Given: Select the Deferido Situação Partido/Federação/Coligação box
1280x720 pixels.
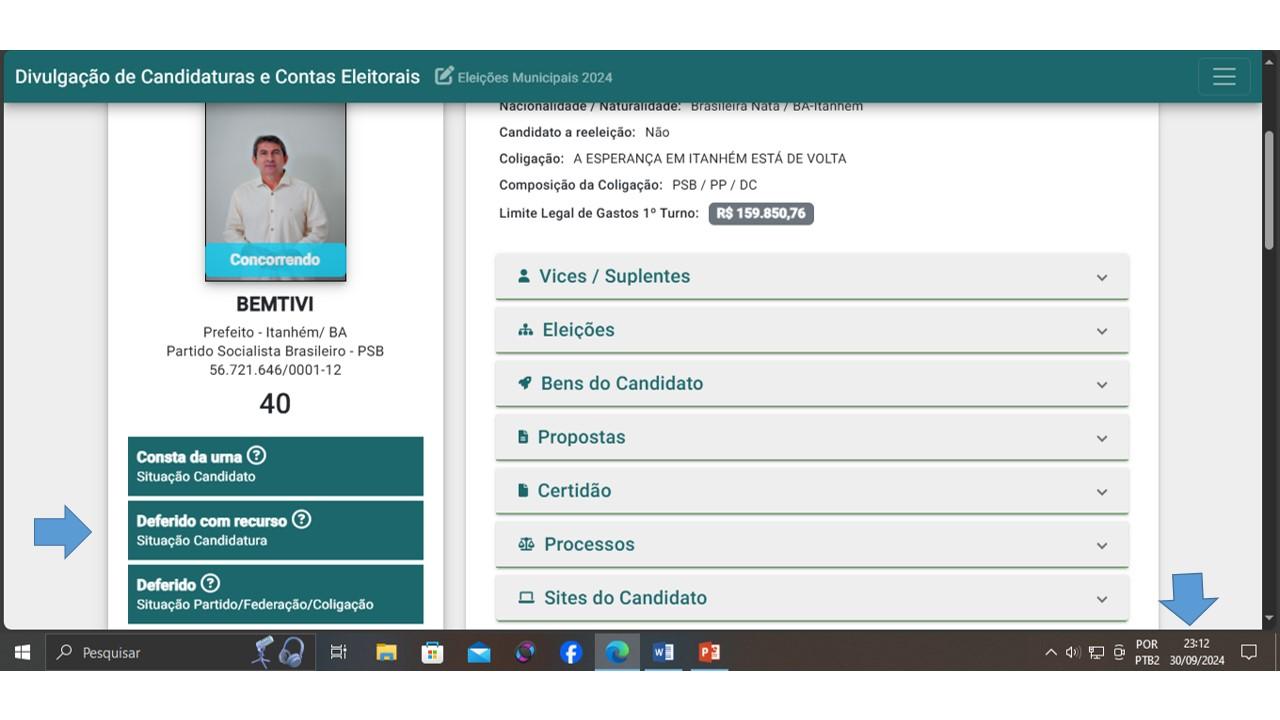Looking at the screenshot, I should coord(275,594).
